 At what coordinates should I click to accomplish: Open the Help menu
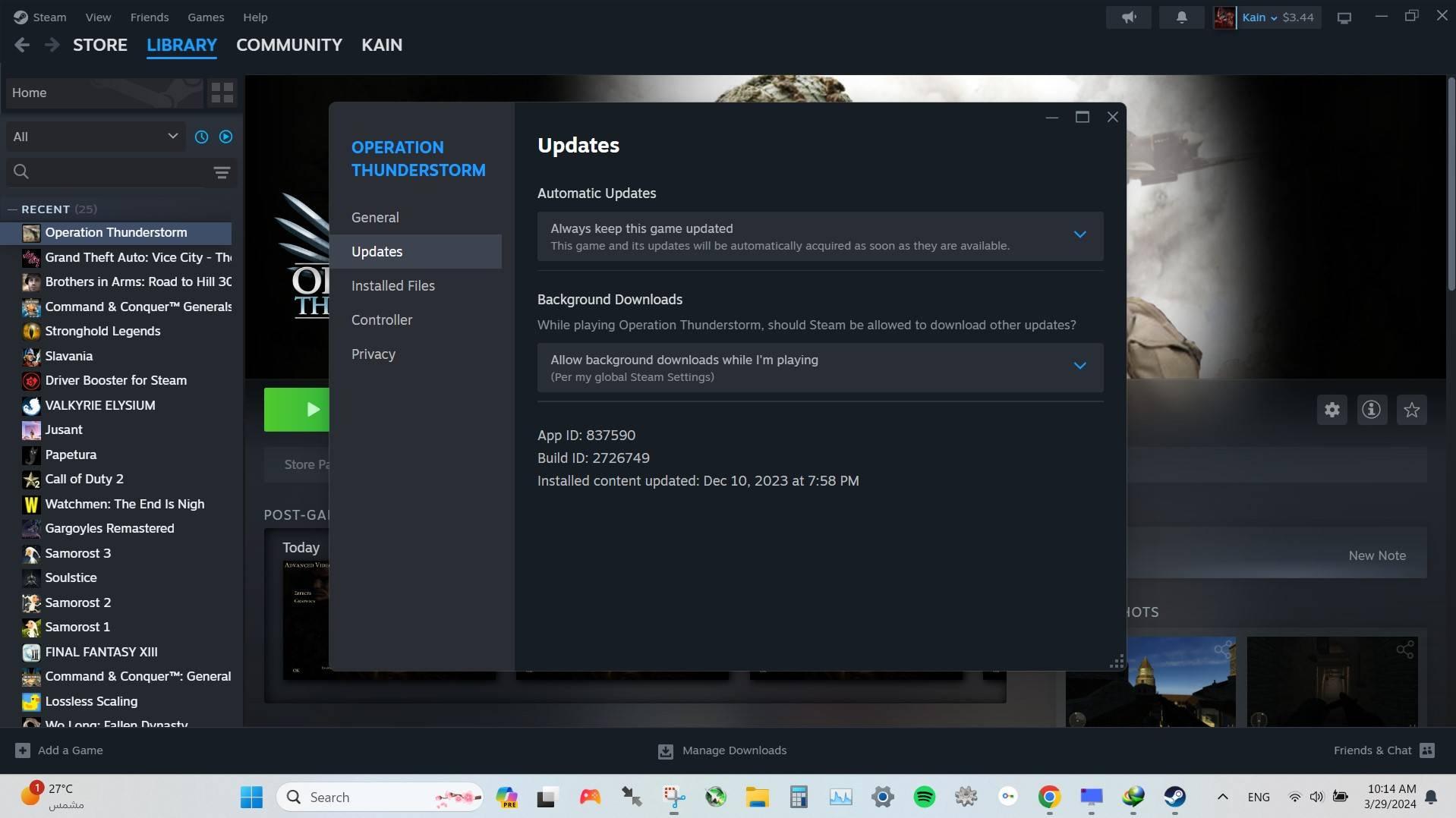[x=255, y=17]
